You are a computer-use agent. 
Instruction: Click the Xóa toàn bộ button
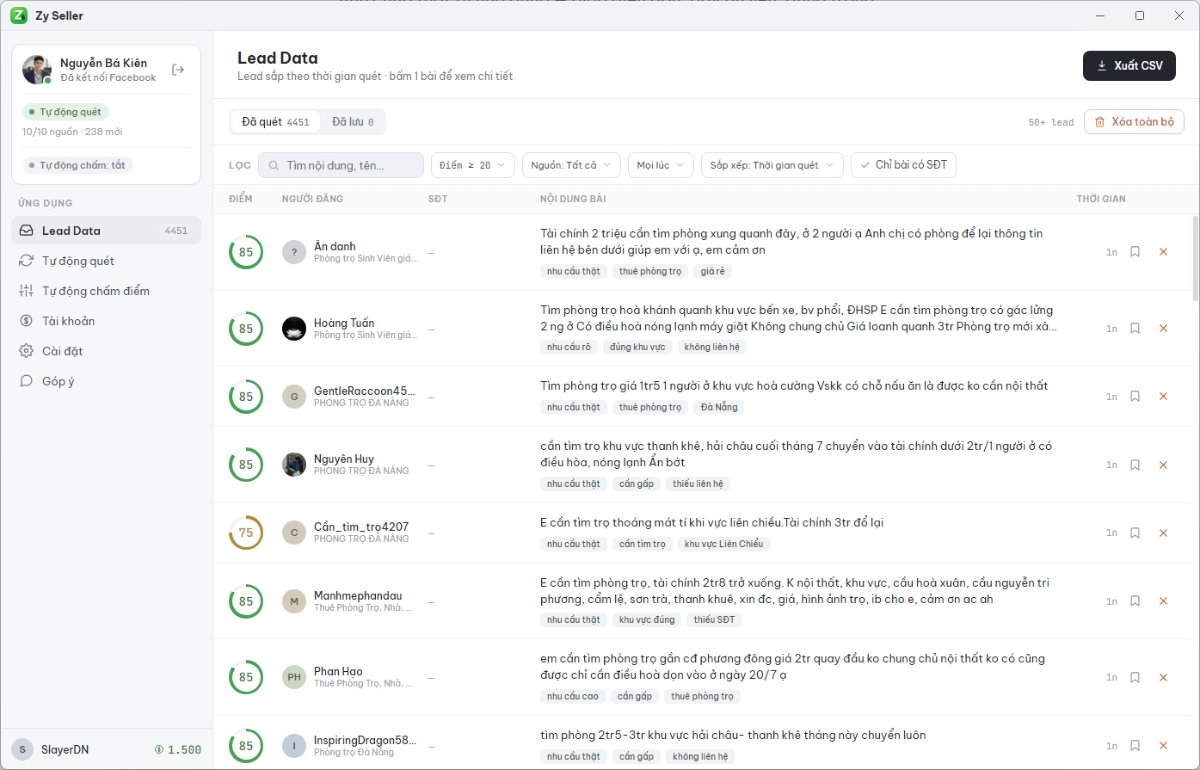(1134, 122)
